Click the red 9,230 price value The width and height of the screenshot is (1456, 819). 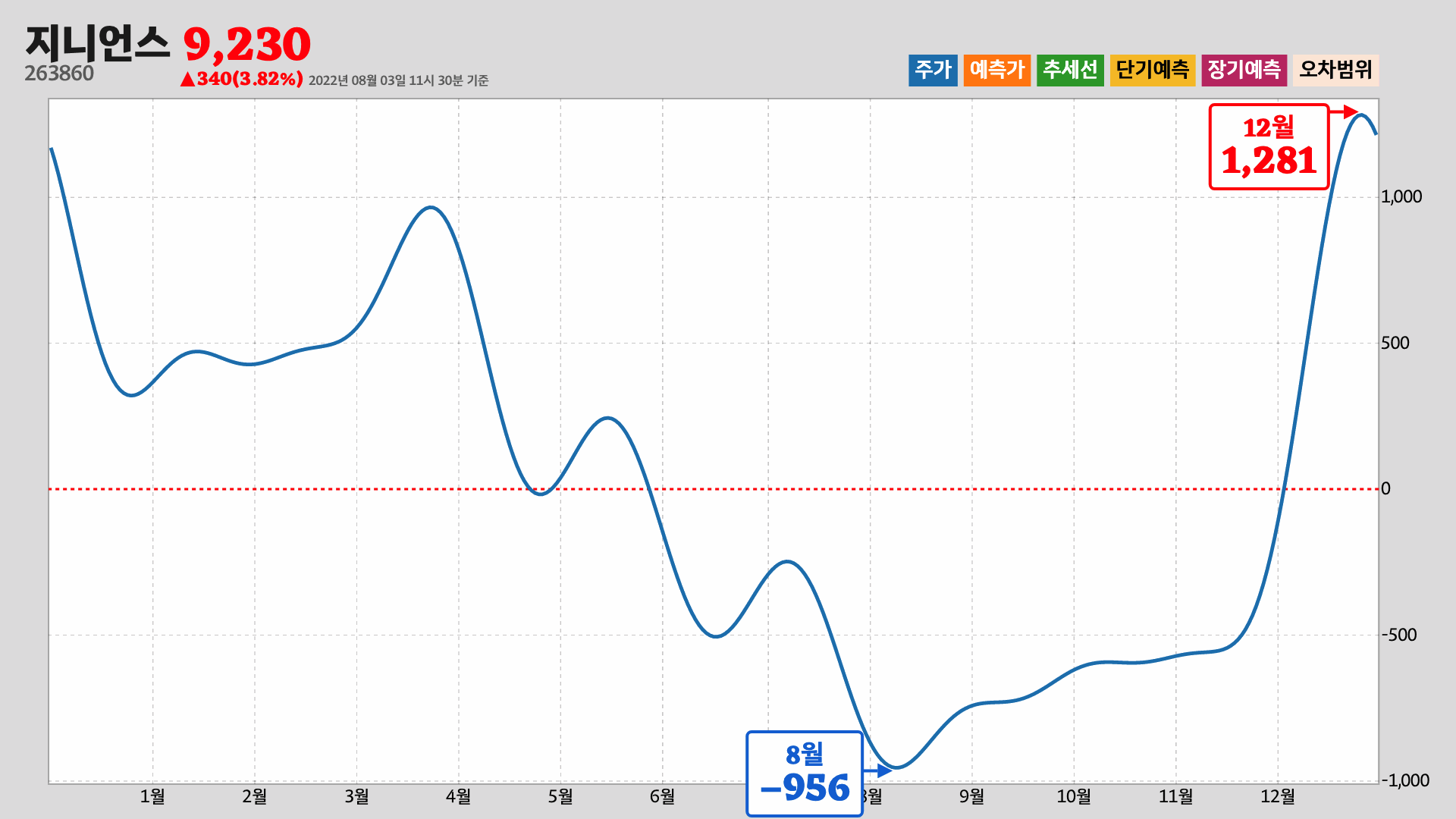point(247,45)
